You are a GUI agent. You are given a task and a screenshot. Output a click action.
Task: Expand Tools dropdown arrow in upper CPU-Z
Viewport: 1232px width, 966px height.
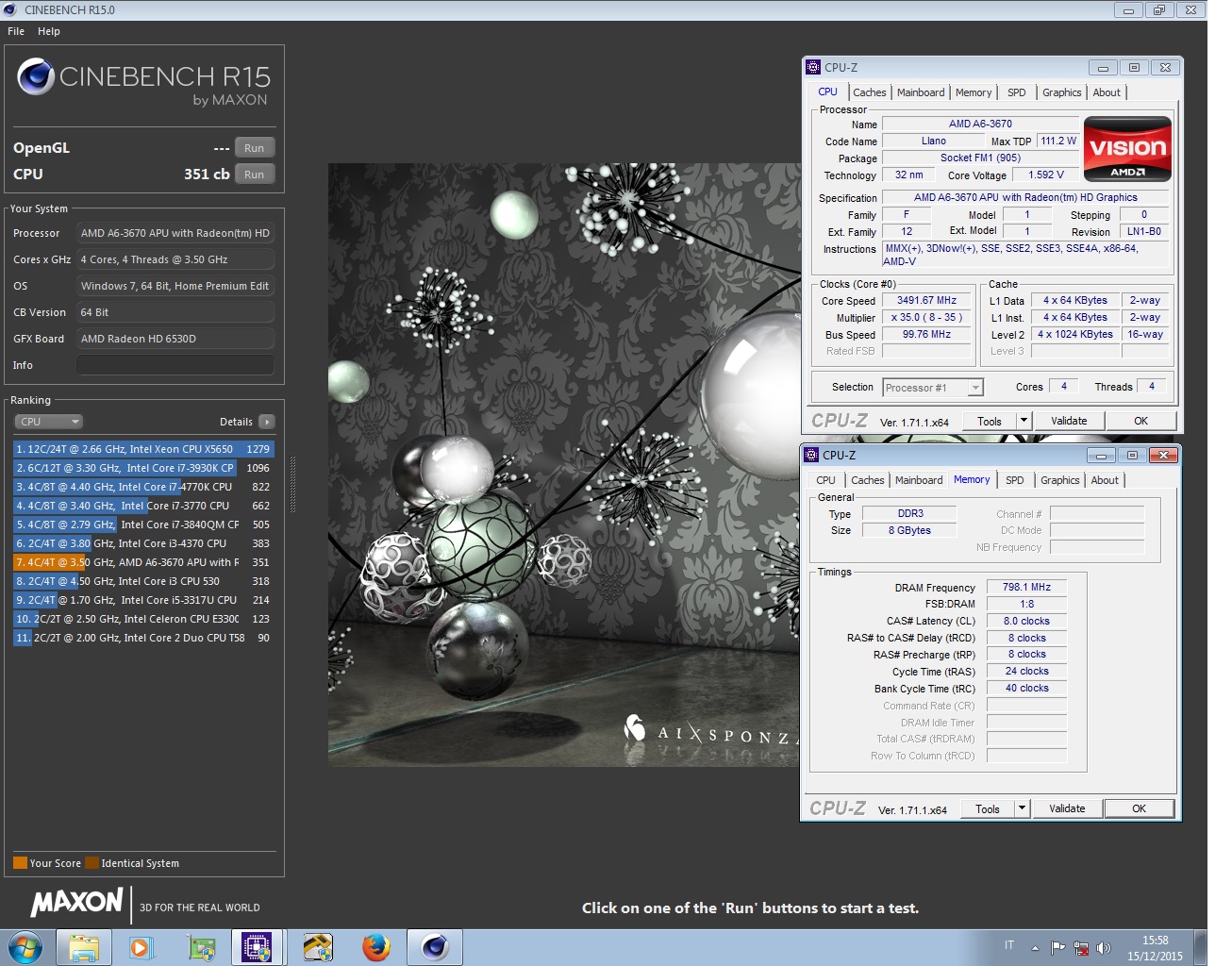coord(1024,422)
